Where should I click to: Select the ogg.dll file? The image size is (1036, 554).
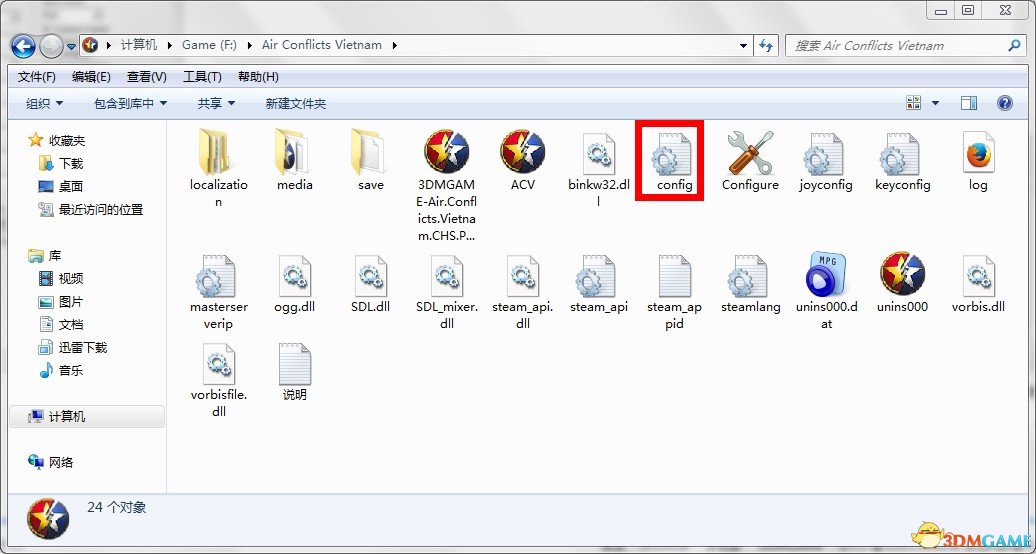[294, 284]
